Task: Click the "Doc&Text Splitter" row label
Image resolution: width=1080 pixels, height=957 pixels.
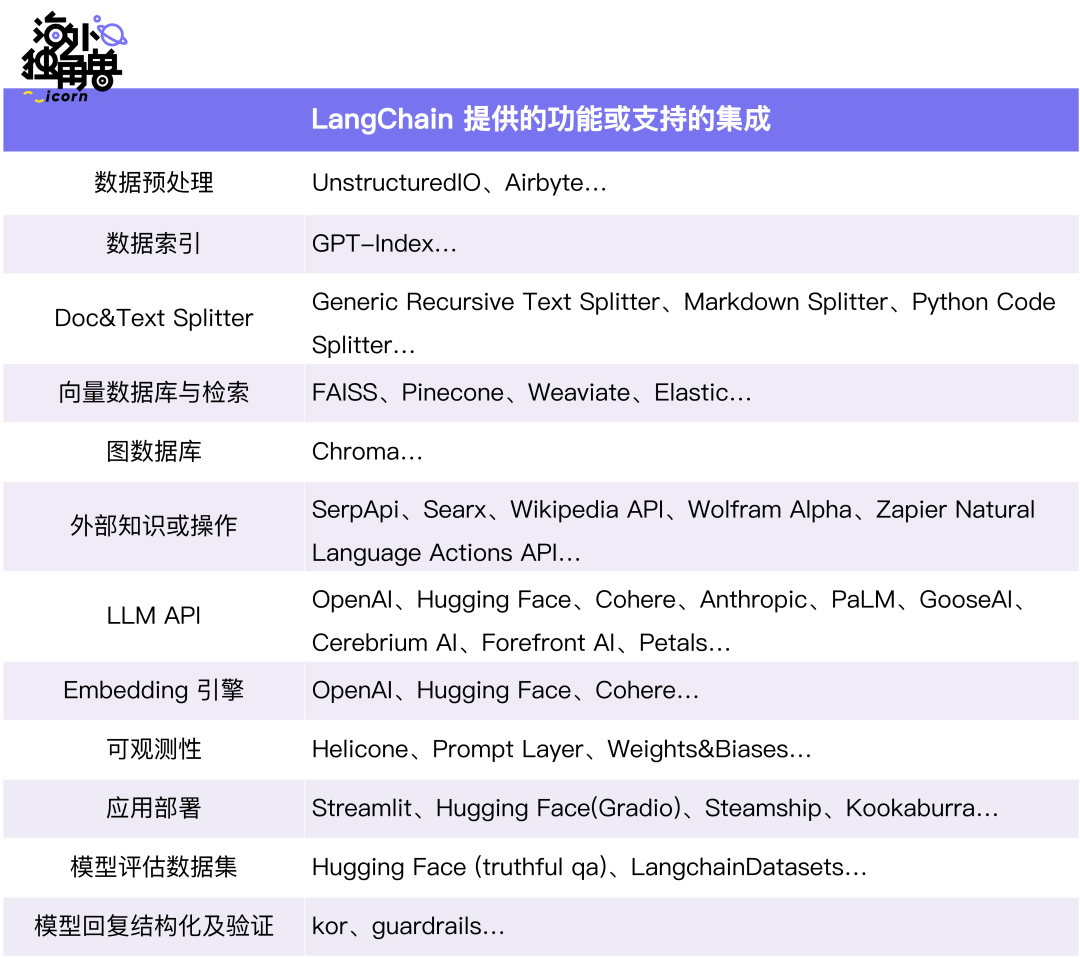Action: click(x=154, y=318)
